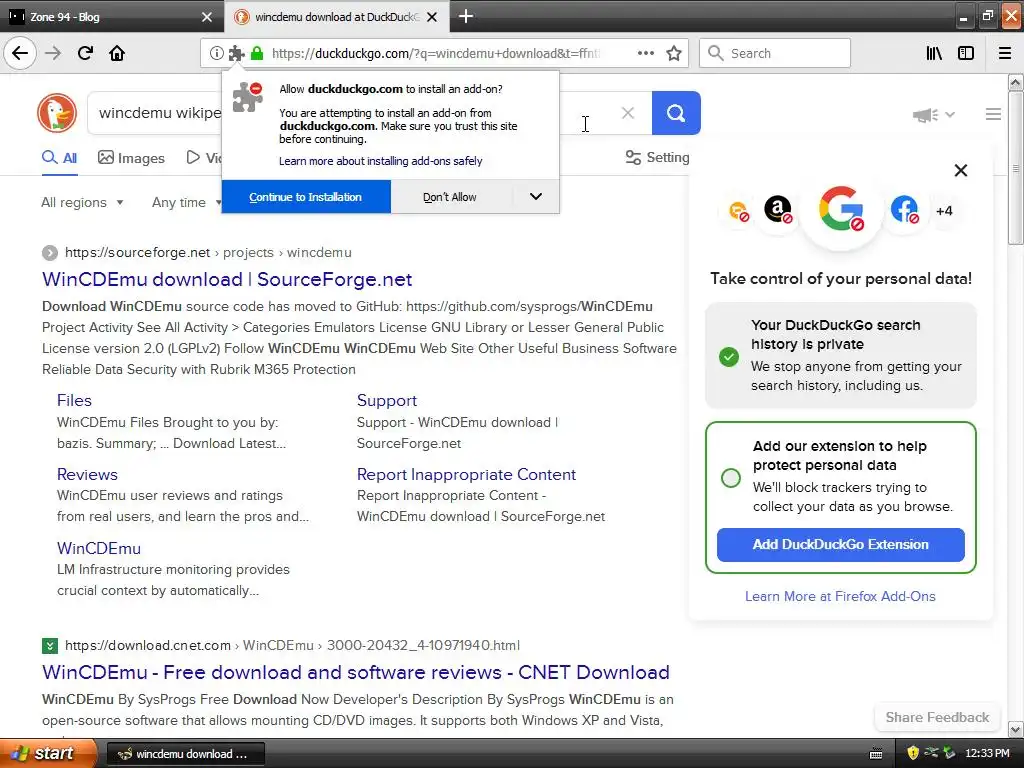The height and width of the screenshot is (768, 1024).
Task: Open search Settings dropdown
Action: point(658,157)
